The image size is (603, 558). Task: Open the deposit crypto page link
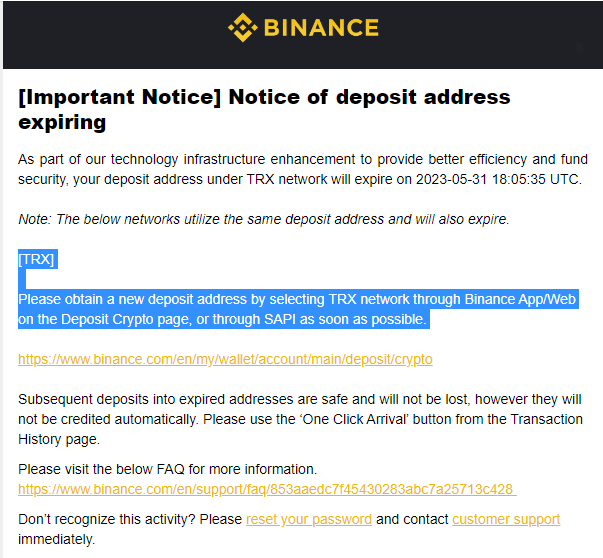pyautogui.click(x=225, y=359)
